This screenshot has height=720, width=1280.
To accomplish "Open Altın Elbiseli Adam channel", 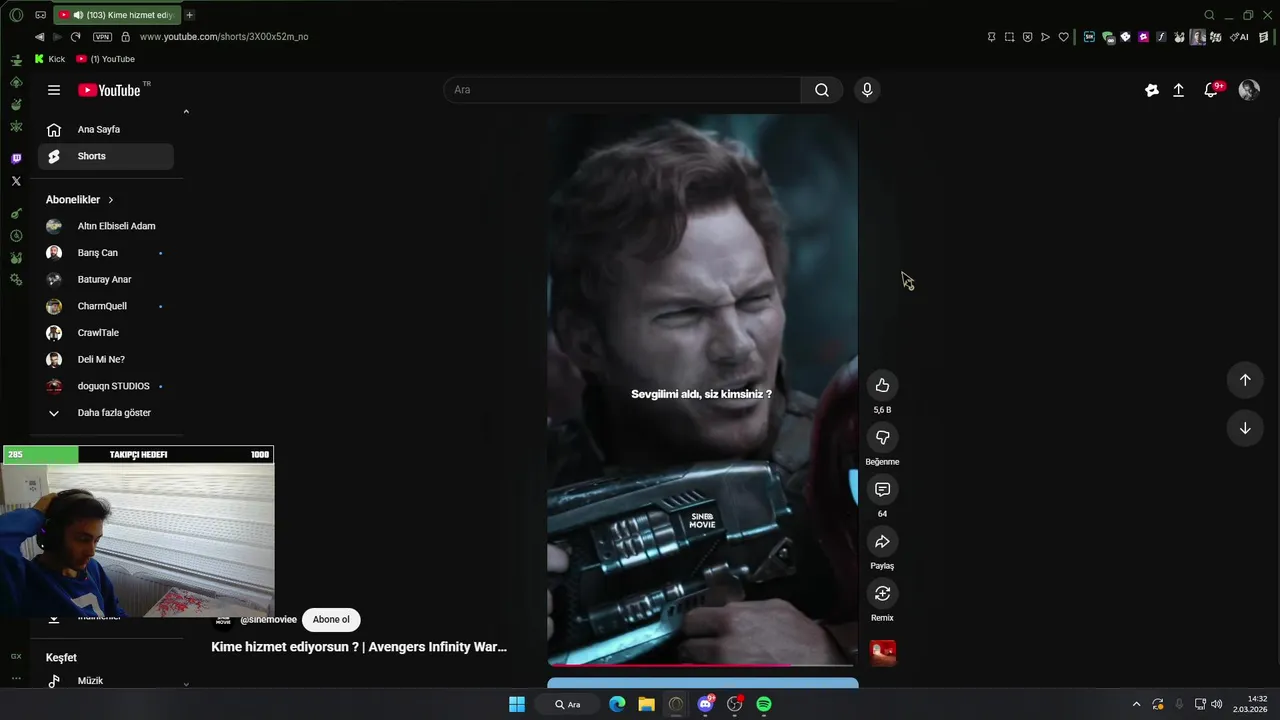I will tap(106, 226).
